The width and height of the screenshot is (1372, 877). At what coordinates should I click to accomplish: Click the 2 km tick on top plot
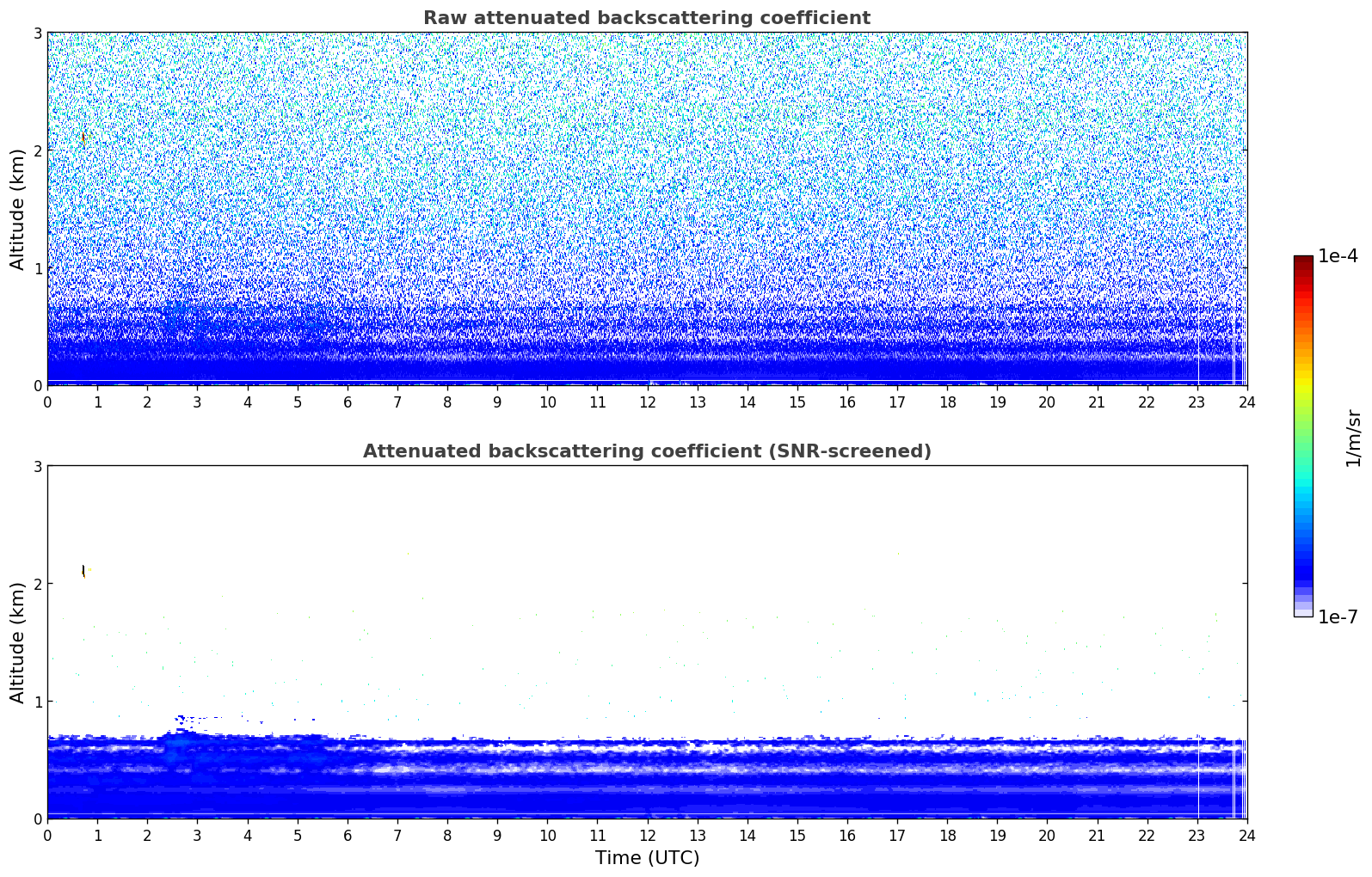[37, 150]
